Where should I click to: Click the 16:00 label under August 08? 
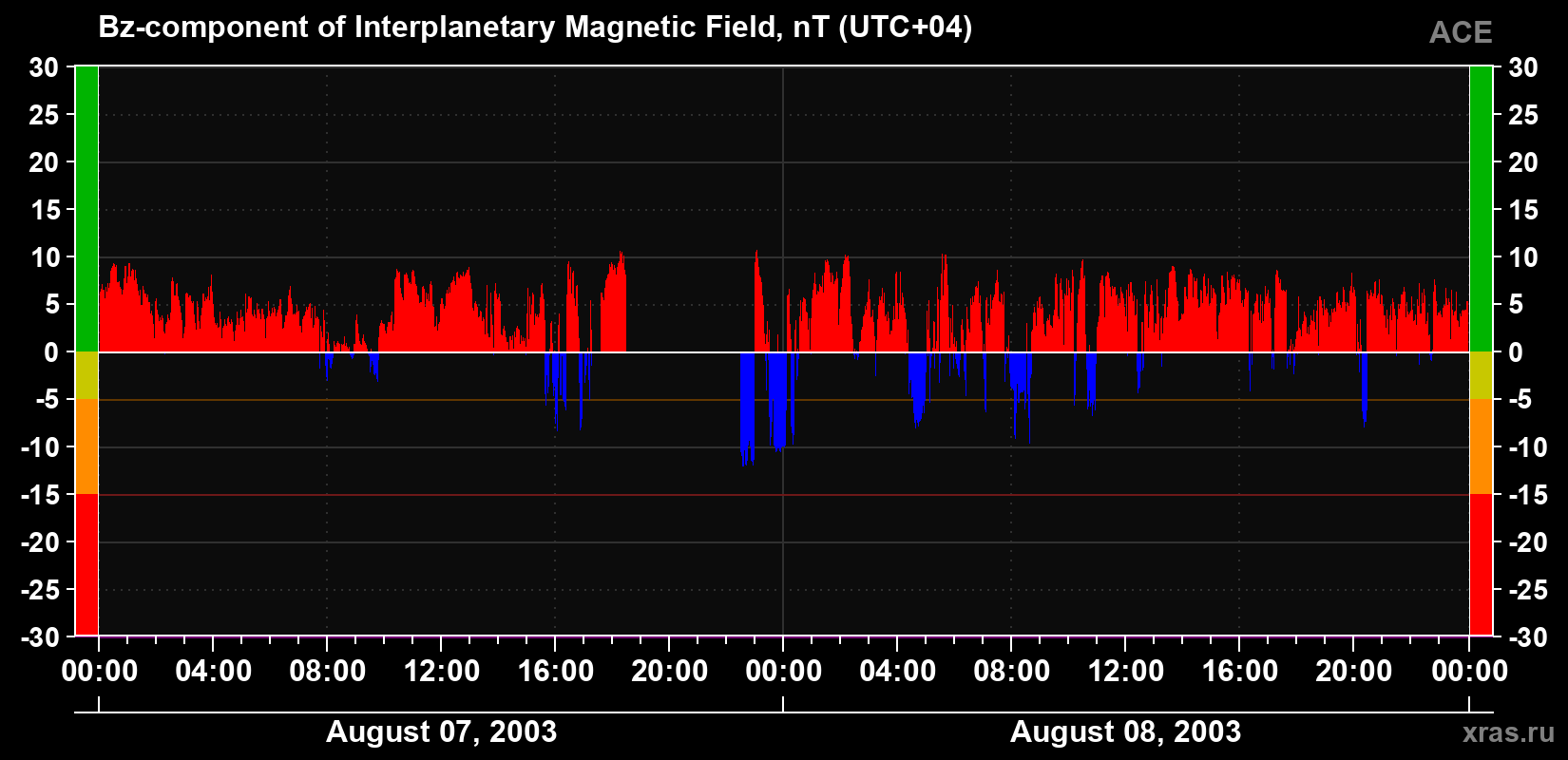coord(1240,672)
